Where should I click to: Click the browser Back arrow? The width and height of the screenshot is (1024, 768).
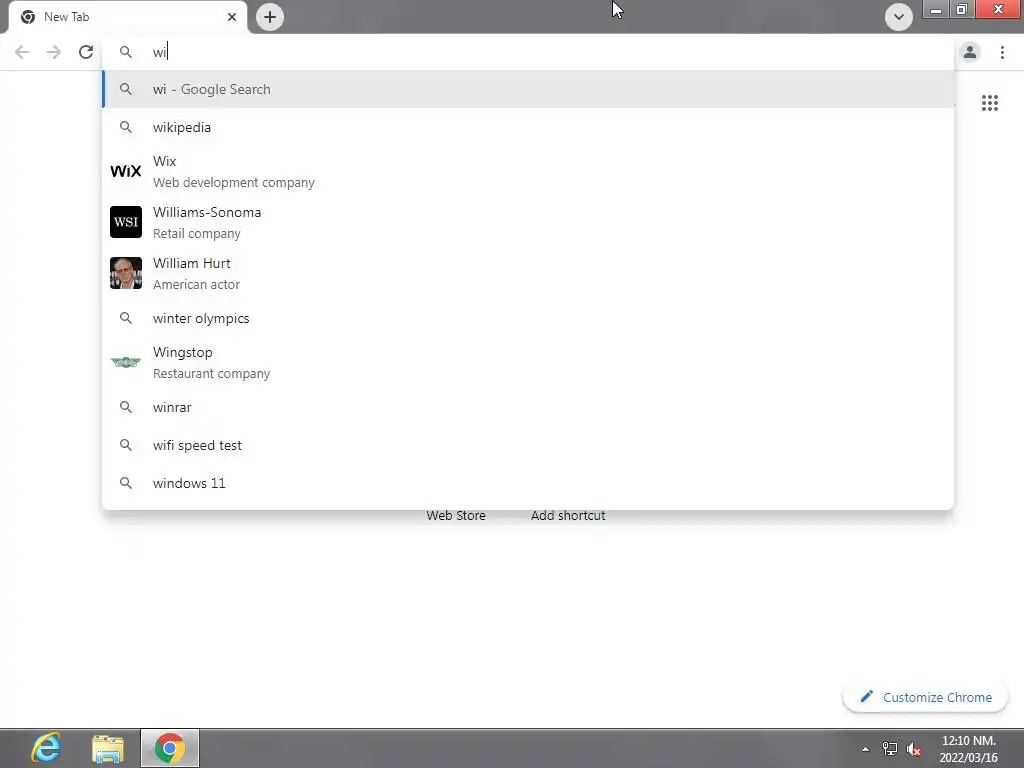tap(22, 52)
